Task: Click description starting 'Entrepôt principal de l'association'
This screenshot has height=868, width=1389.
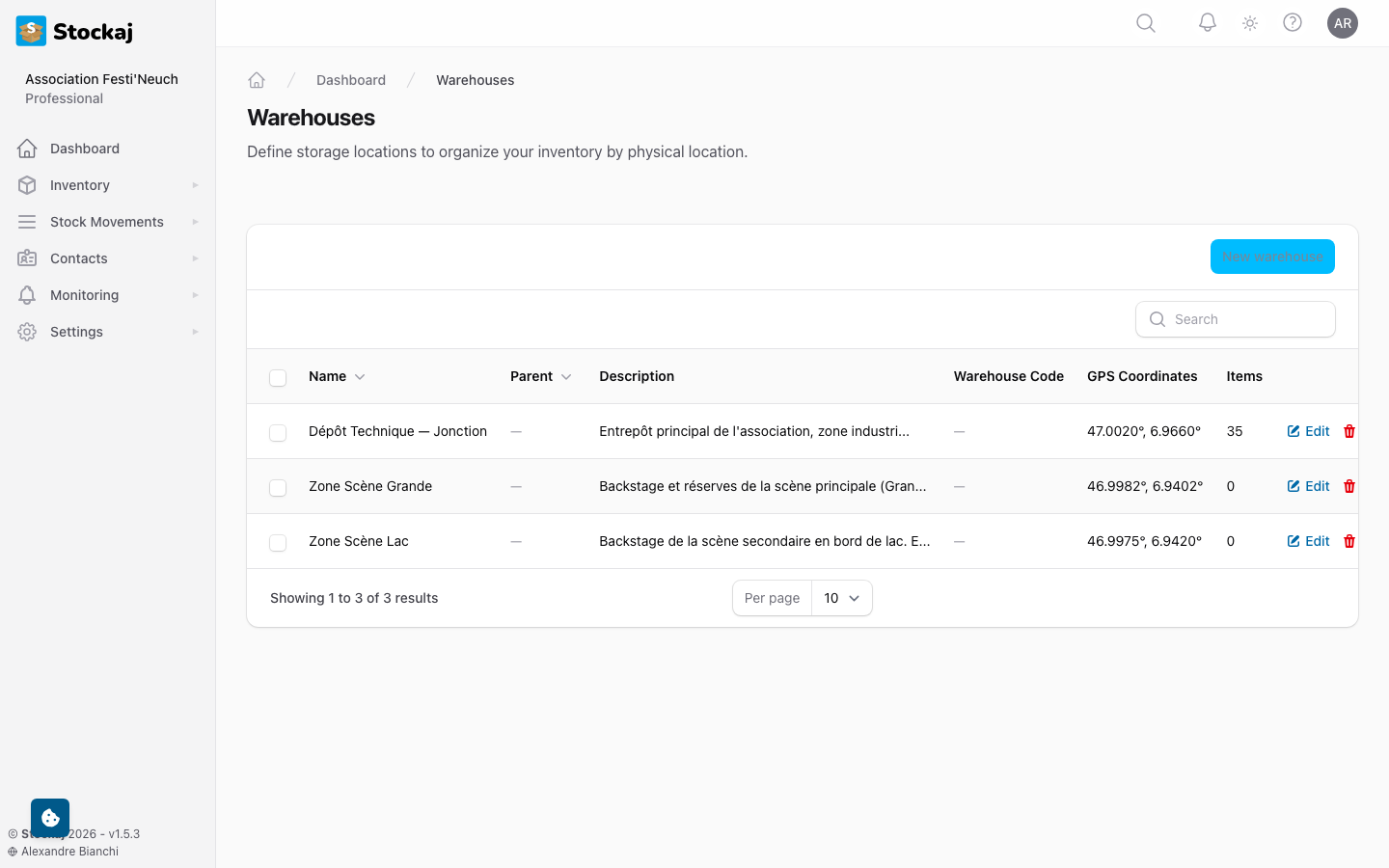Action: (x=754, y=431)
